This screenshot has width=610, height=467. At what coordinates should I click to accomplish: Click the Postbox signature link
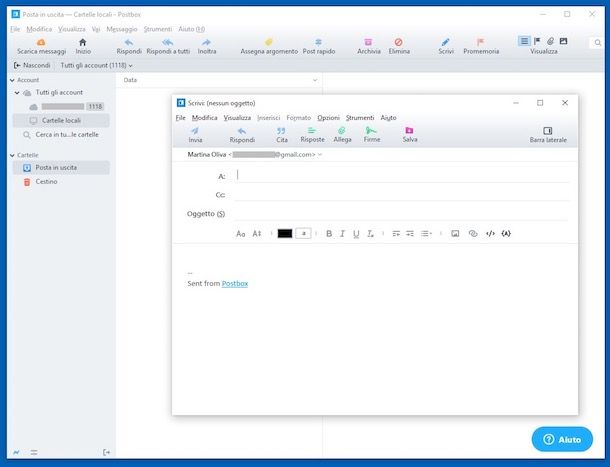tap(235, 284)
